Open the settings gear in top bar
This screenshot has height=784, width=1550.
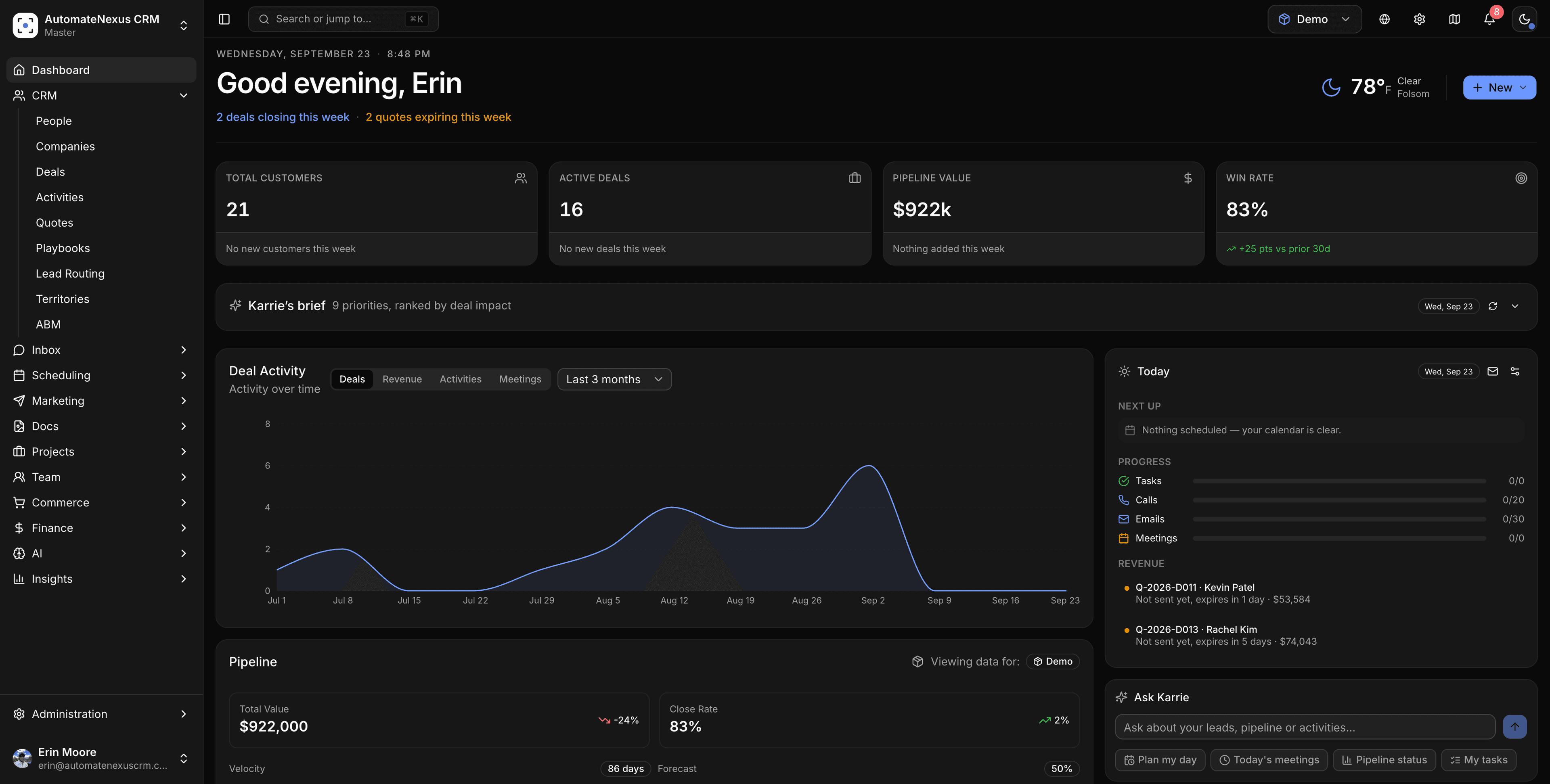pyautogui.click(x=1420, y=19)
